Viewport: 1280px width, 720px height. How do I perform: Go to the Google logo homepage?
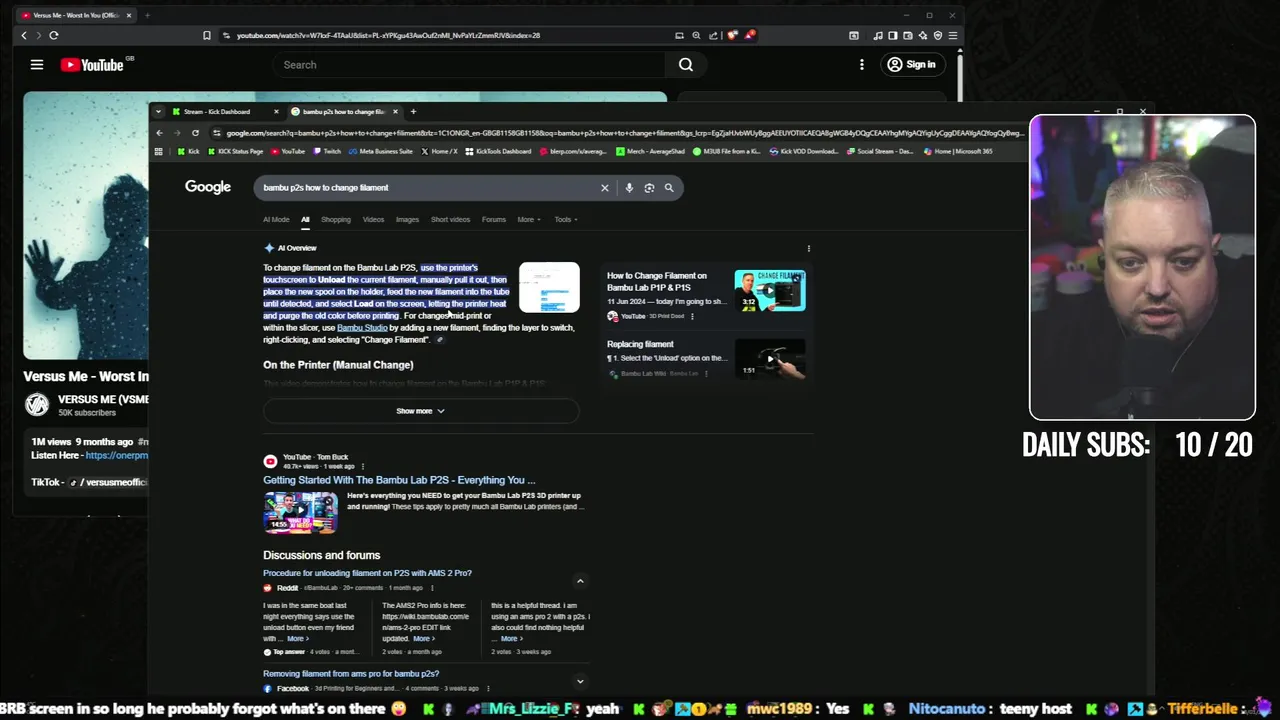click(208, 187)
